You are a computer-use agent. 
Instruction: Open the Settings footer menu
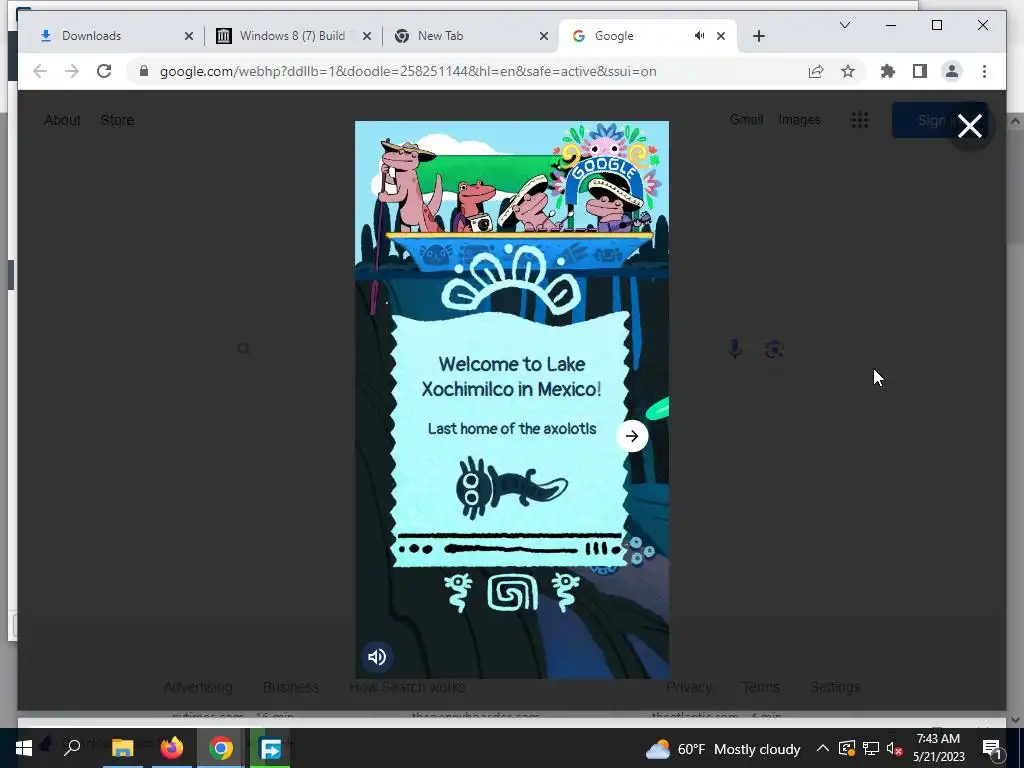click(x=835, y=687)
